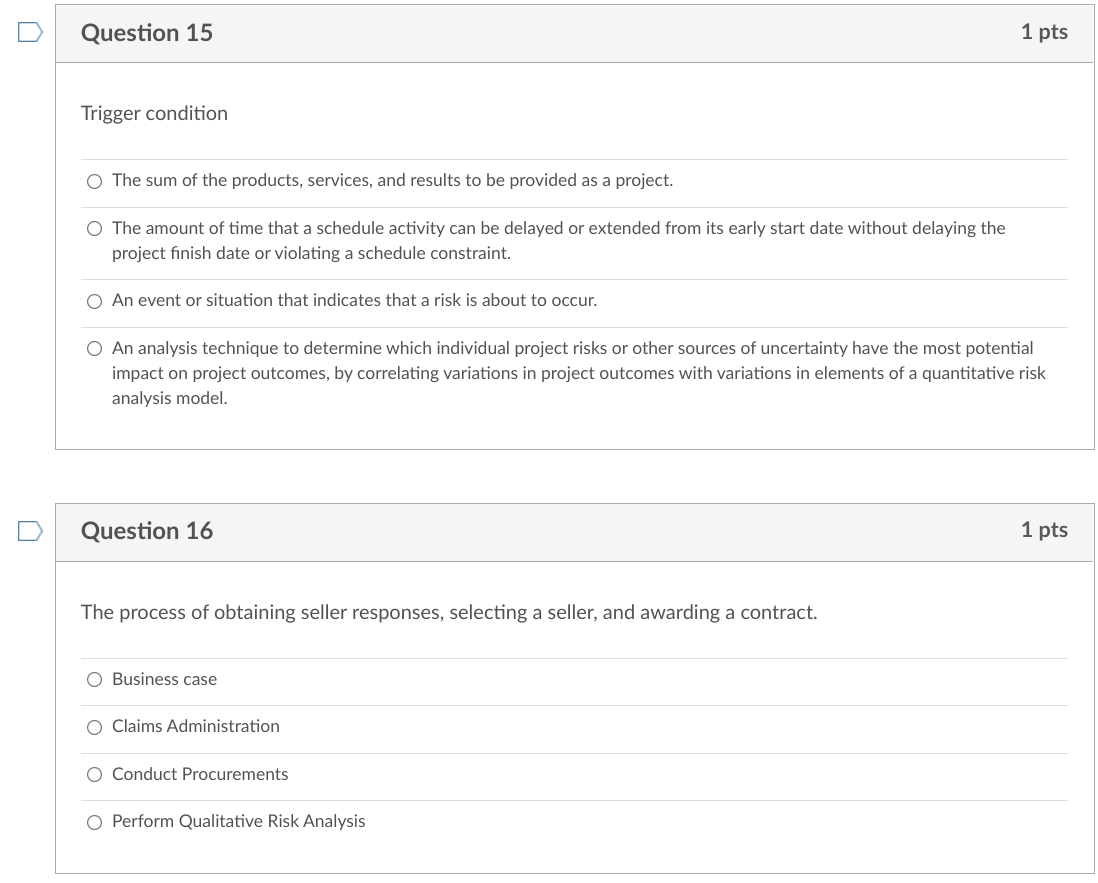Mark the Conduct Procurements radio button

94,775
